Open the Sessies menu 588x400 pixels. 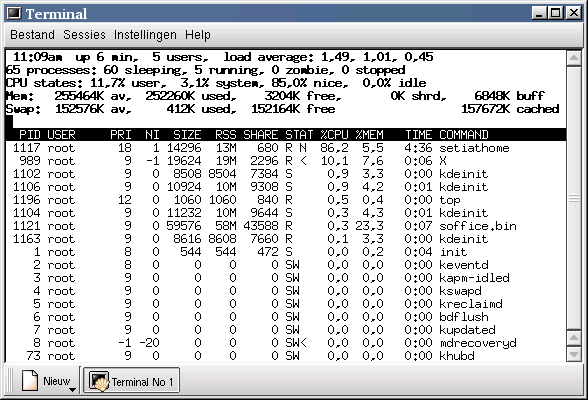84,35
